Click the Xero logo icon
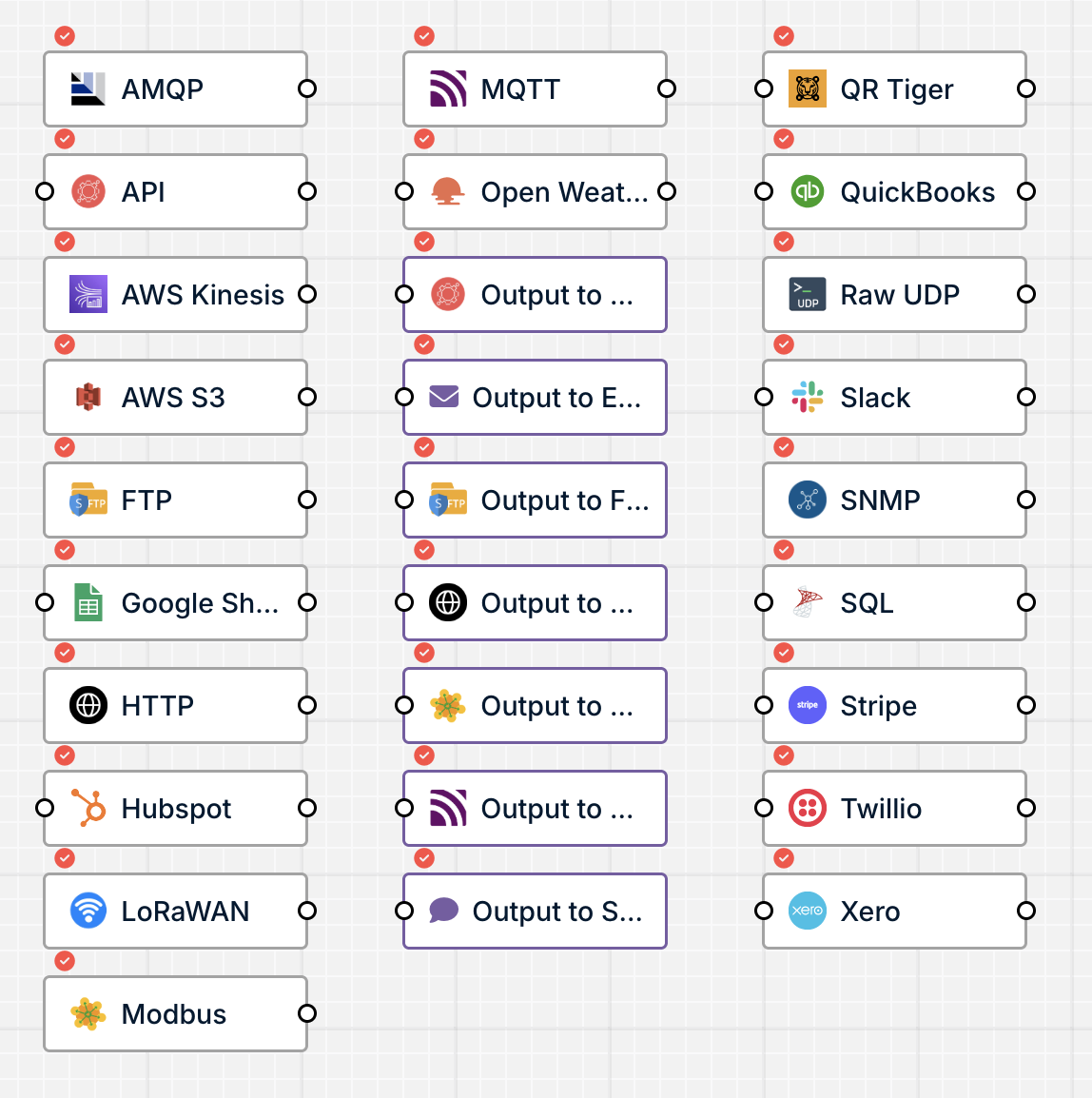The image size is (1092, 1098). tap(807, 911)
